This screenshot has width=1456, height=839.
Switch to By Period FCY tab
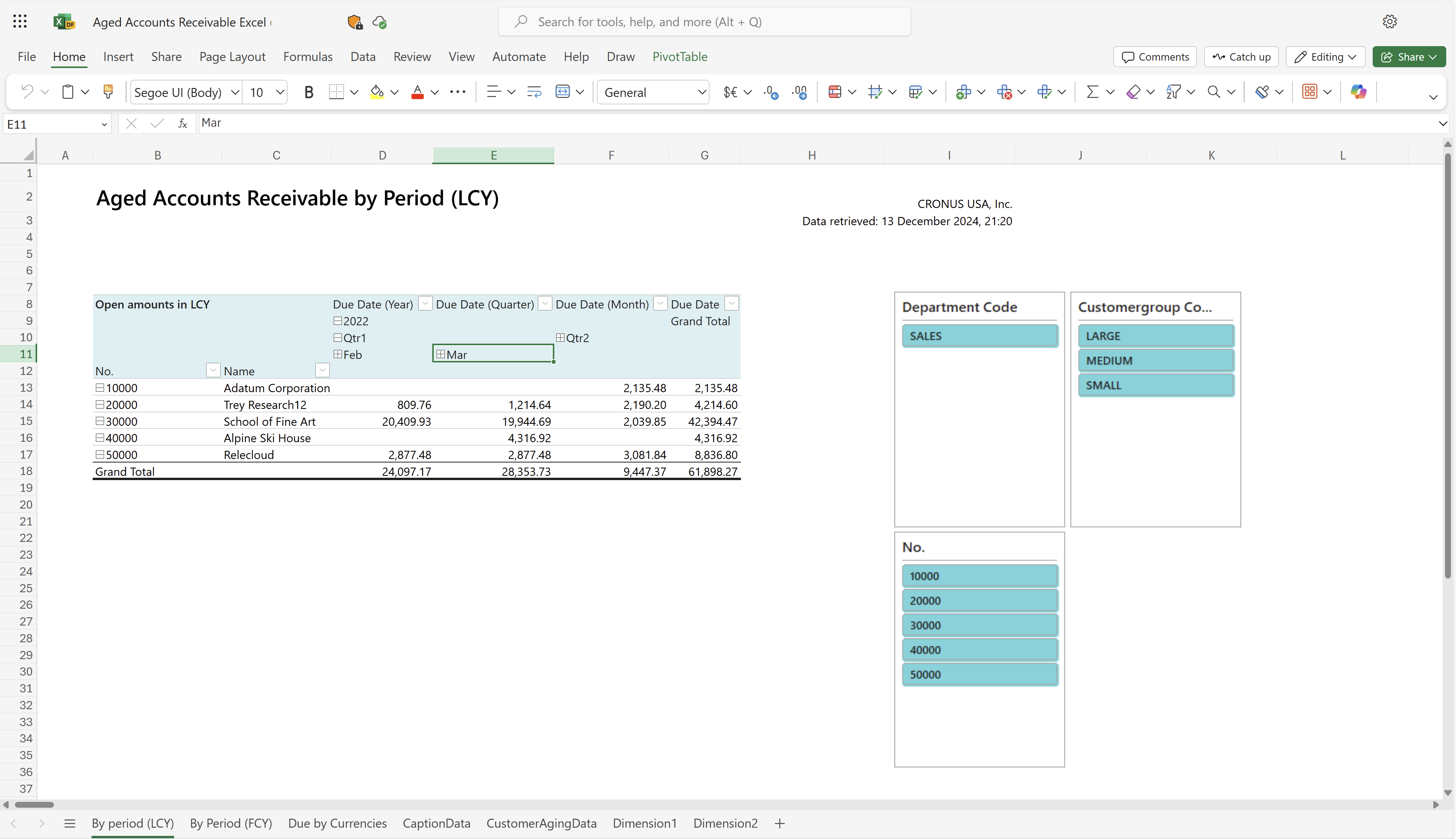231,823
